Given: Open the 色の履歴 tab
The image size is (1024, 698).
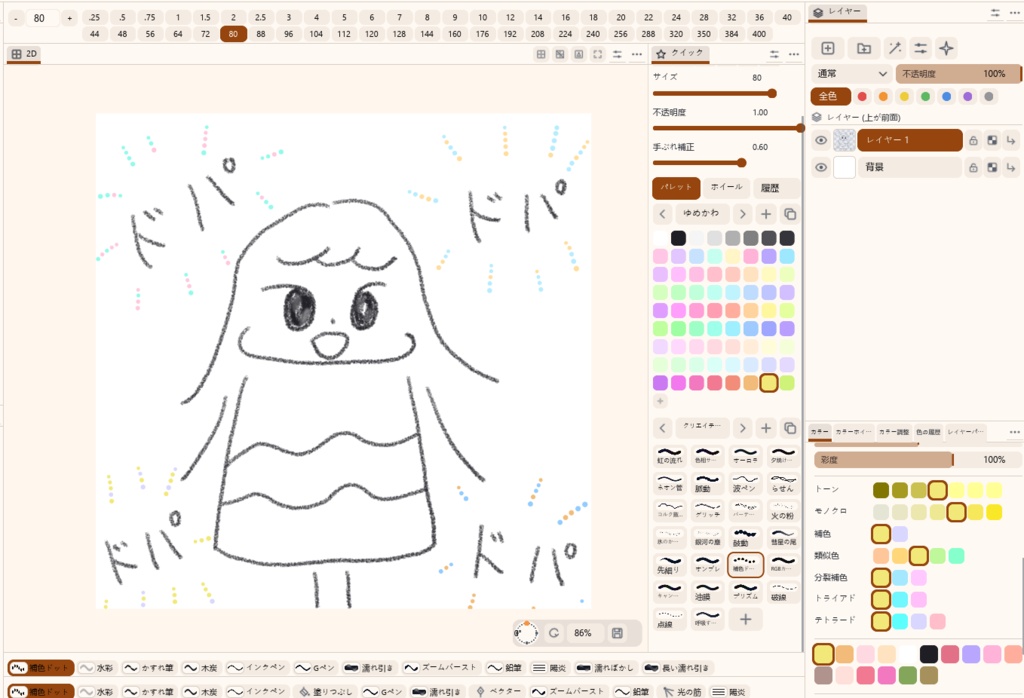Looking at the screenshot, I should coord(928,432).
